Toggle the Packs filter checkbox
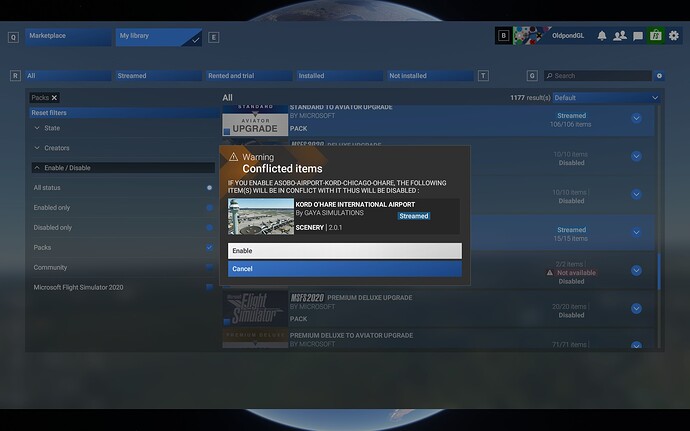 tap(209, 247)
